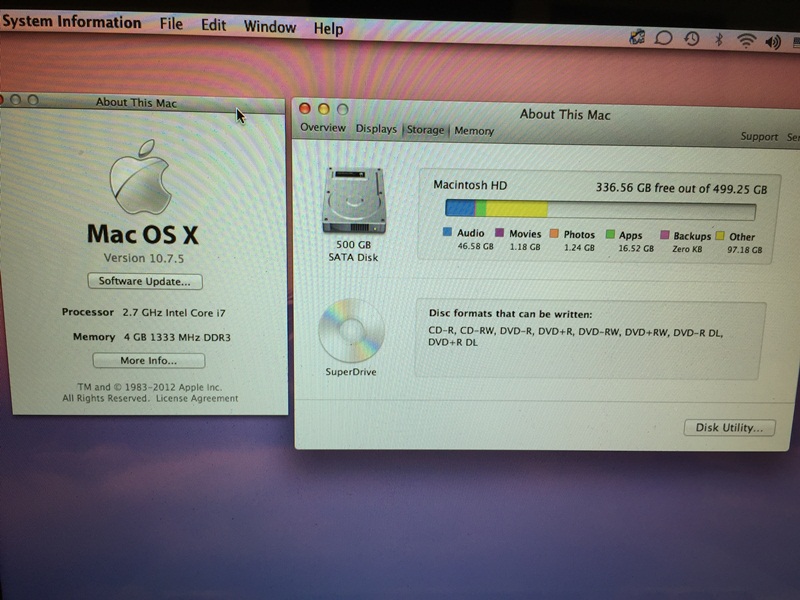
Task: Click the Macintosh HD storage usage bar
Action: coord(601,210)
